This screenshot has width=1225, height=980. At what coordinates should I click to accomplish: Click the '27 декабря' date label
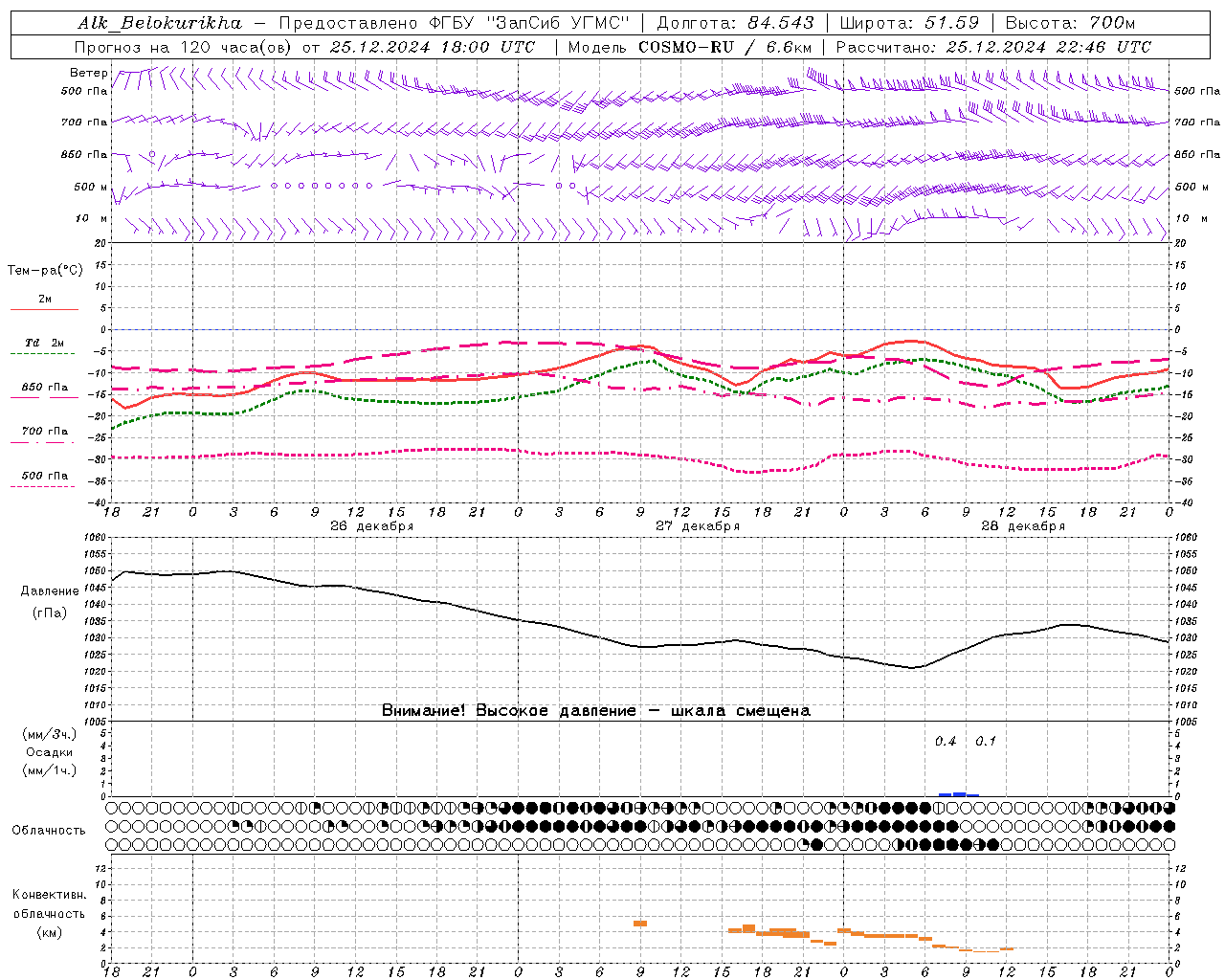(x=698, y=526)
